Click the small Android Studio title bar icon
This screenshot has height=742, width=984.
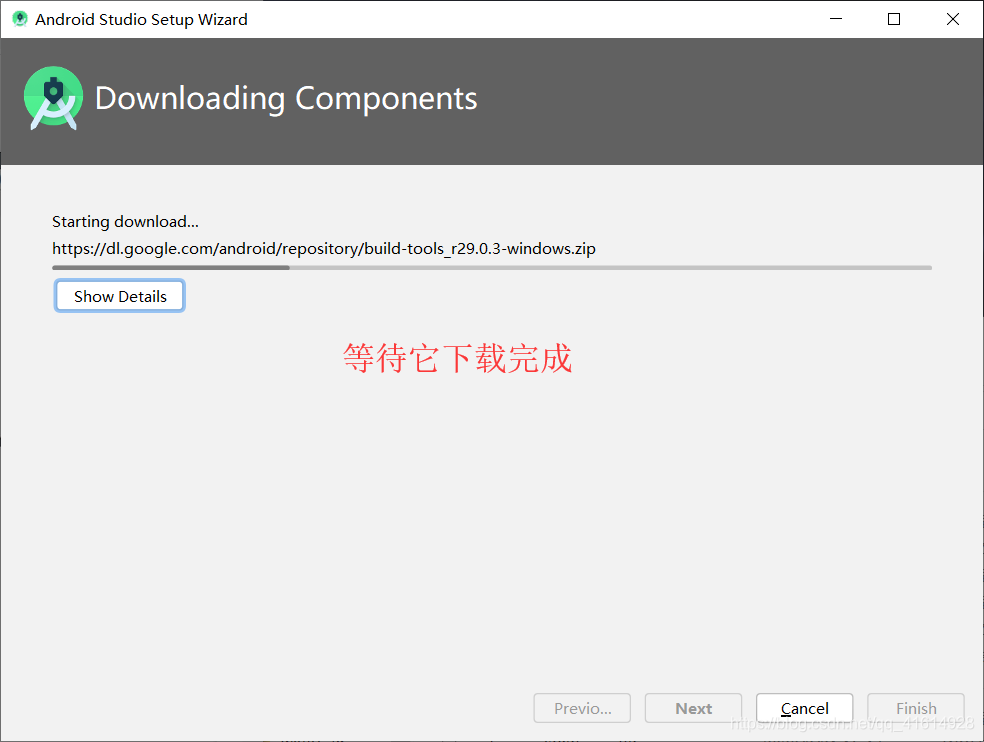(20, 19)
